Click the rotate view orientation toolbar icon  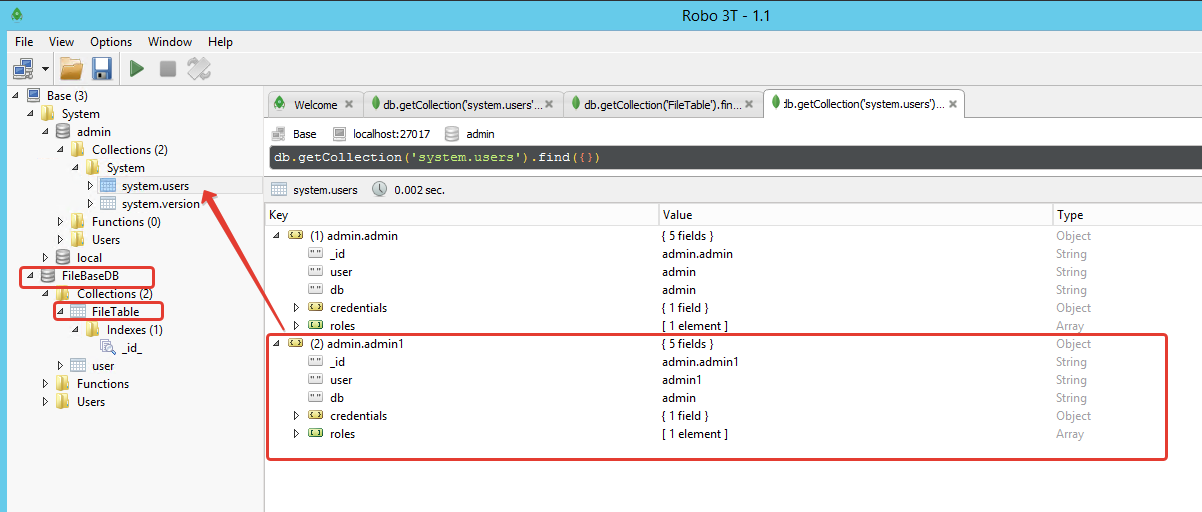(199, 68)
